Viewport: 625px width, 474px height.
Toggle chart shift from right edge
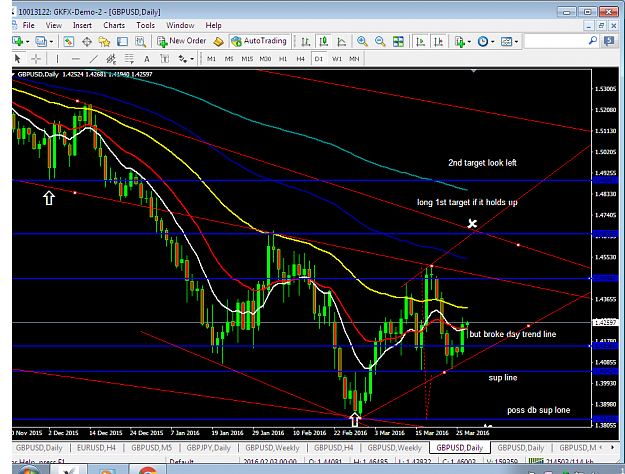pos(438,41)
